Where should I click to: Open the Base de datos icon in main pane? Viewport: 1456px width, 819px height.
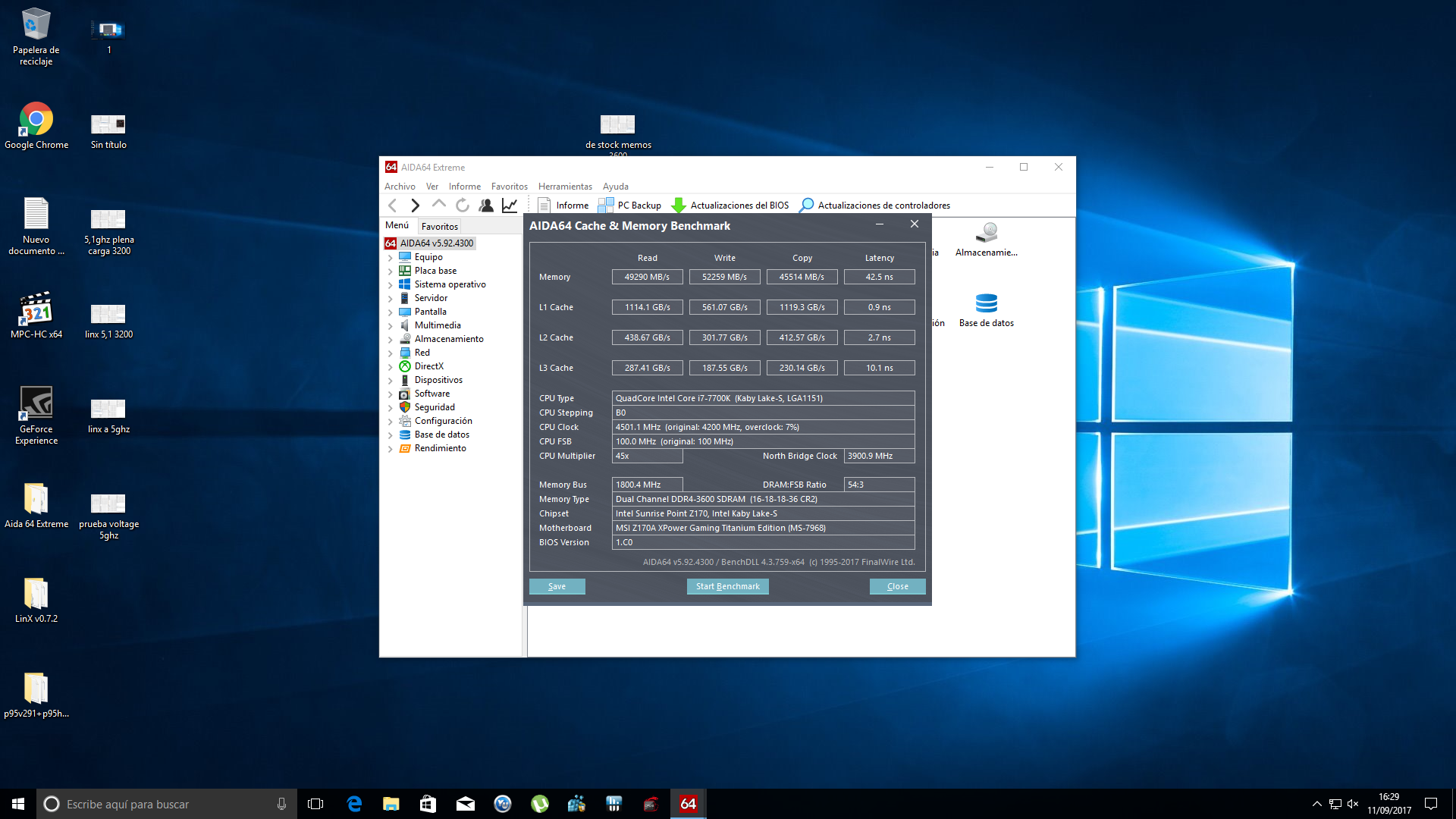pos(987,310)
